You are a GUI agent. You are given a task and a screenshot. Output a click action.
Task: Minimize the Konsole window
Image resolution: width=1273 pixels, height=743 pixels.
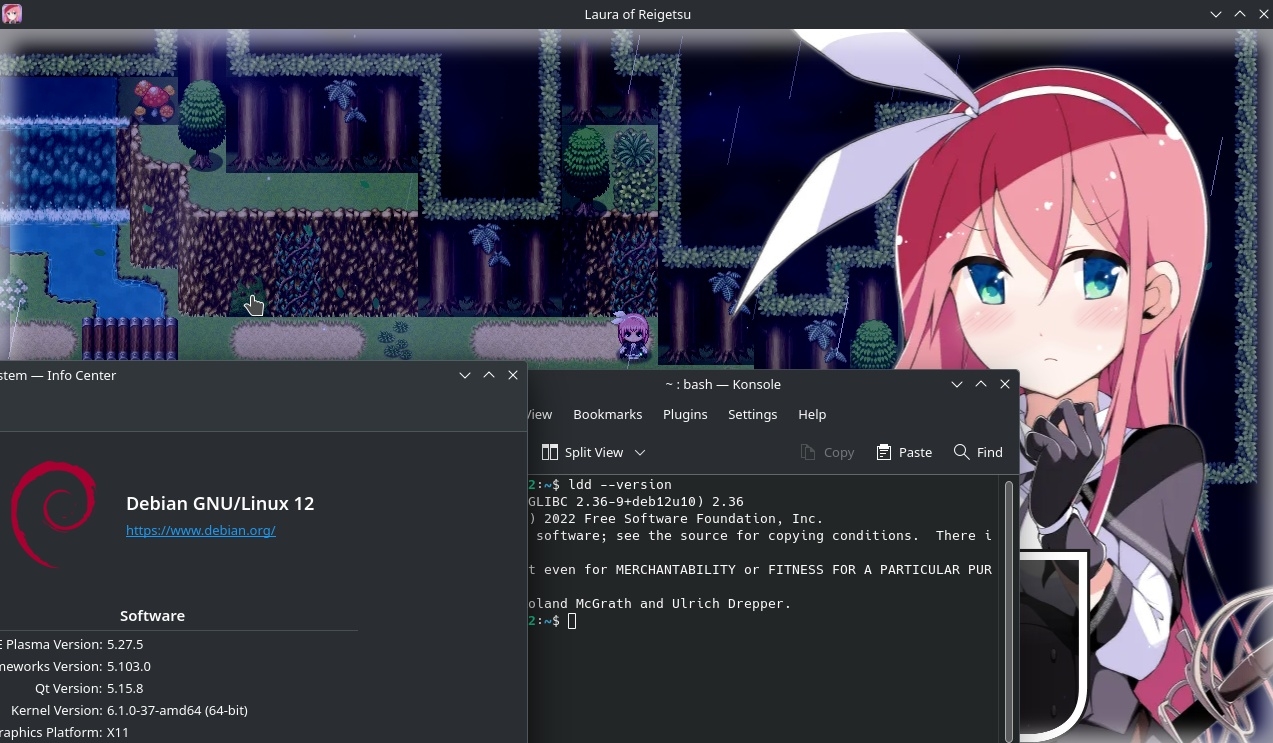point(957,384)
